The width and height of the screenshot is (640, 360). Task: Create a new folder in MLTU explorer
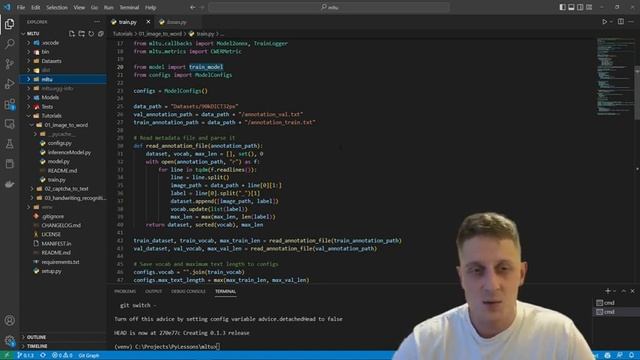(x=82, y=33)
